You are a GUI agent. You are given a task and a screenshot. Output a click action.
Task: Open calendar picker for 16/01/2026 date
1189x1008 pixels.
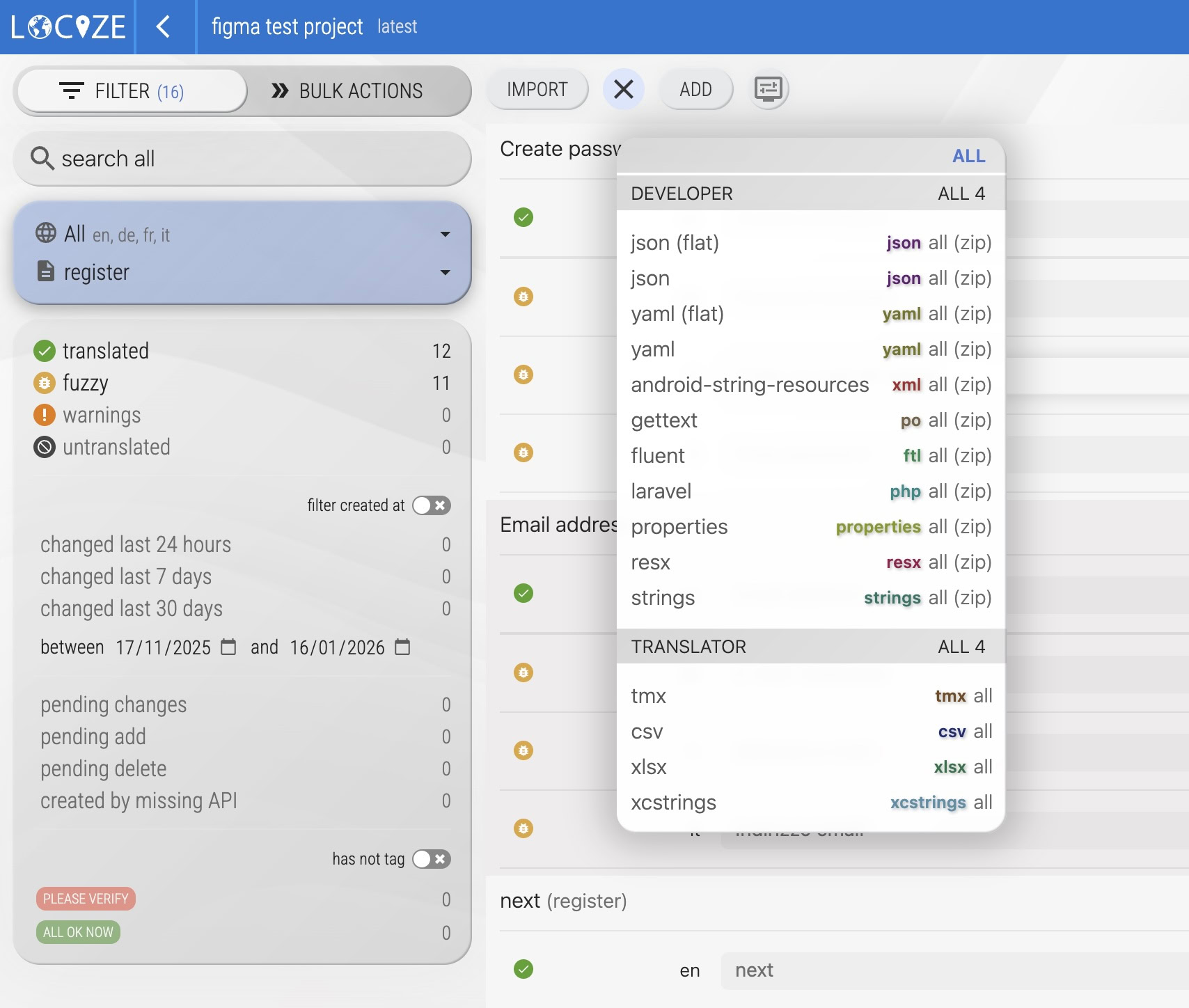pos(402,647)
